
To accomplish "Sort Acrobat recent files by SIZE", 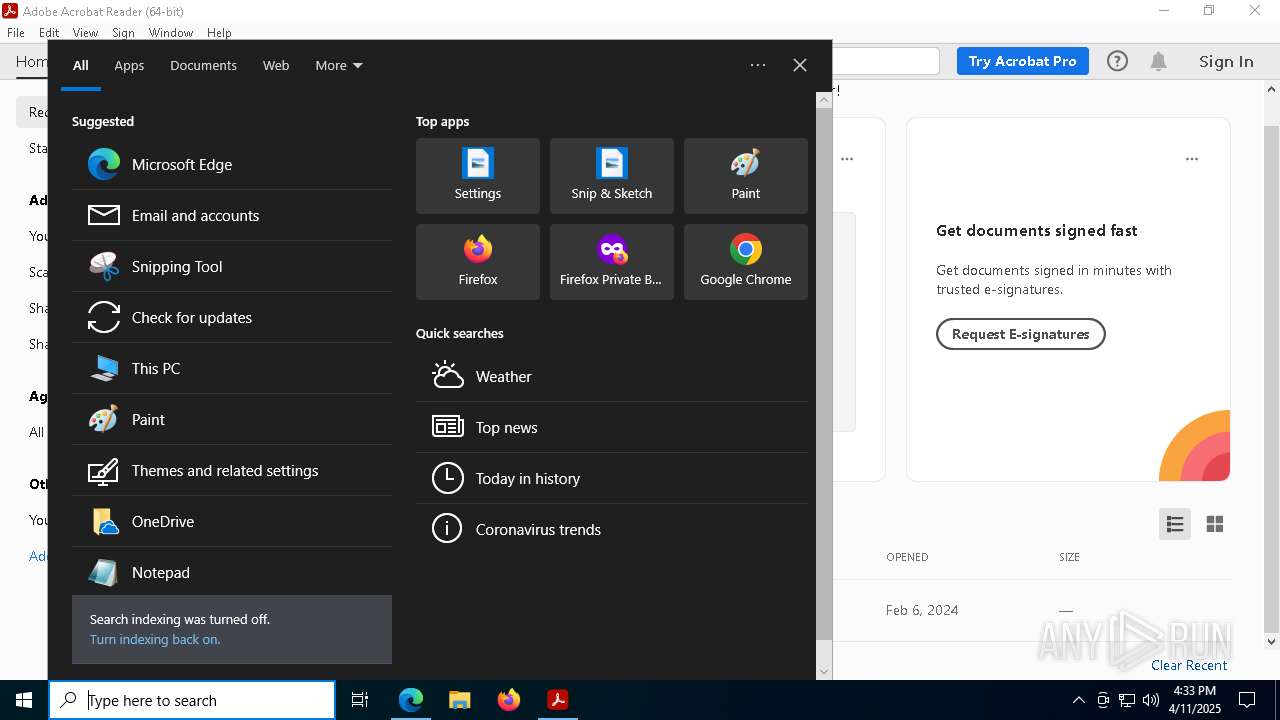I will [x=1069, y=557].
